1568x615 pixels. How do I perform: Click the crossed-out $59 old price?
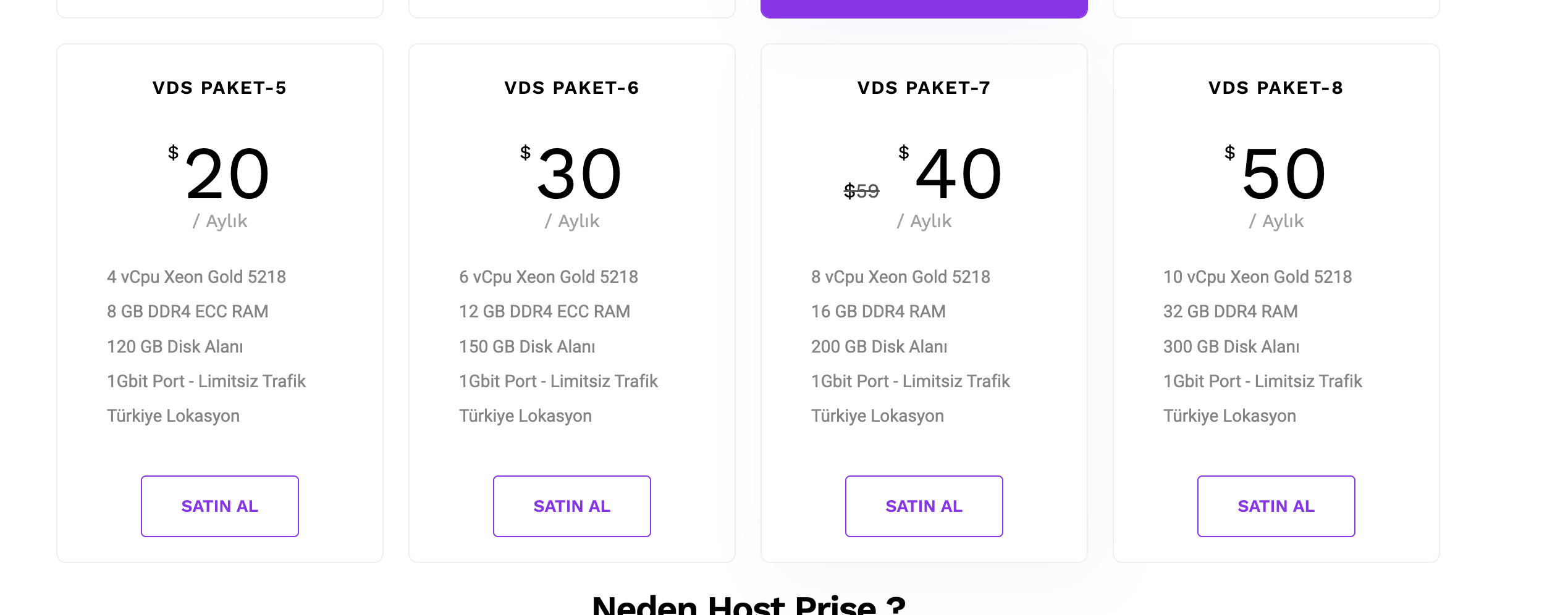coord(861,191)
